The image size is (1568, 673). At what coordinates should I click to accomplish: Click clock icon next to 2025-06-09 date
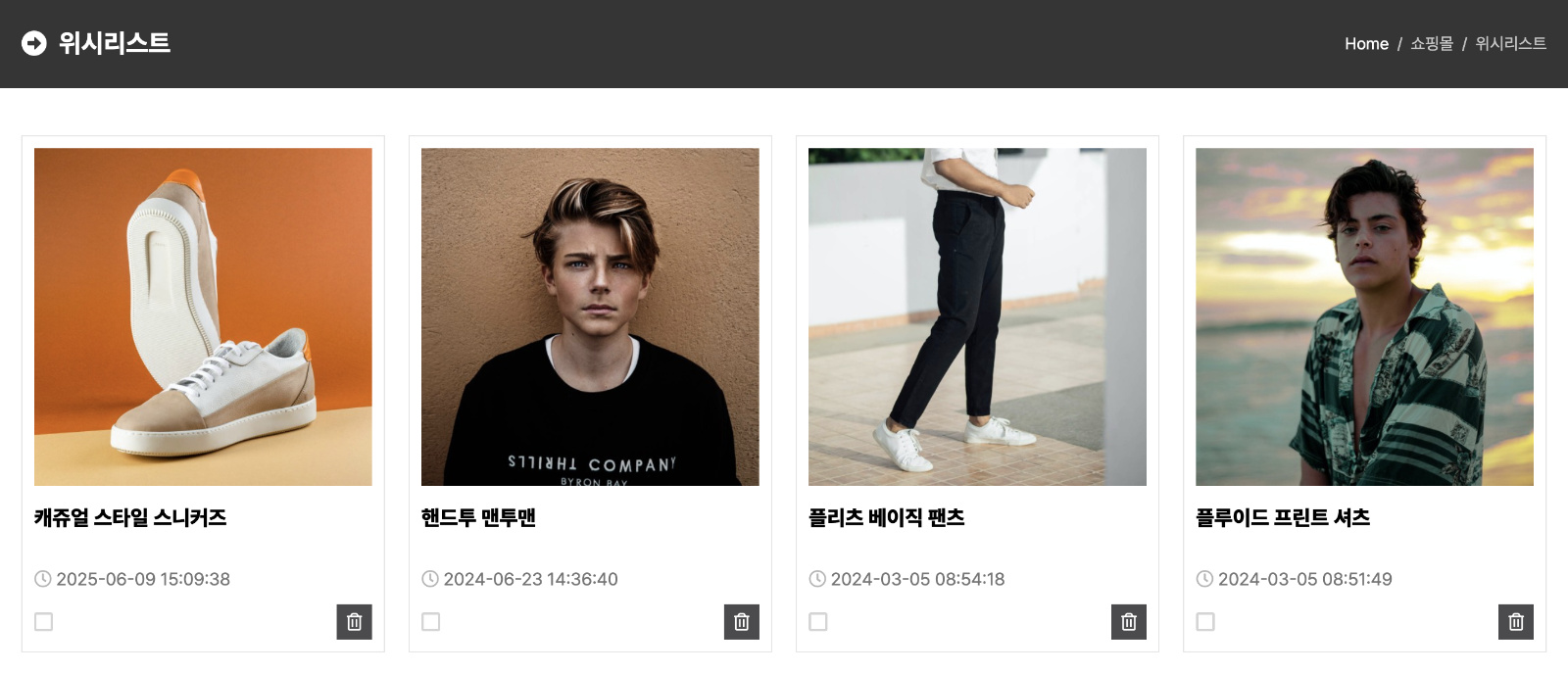tap(43, 579)
